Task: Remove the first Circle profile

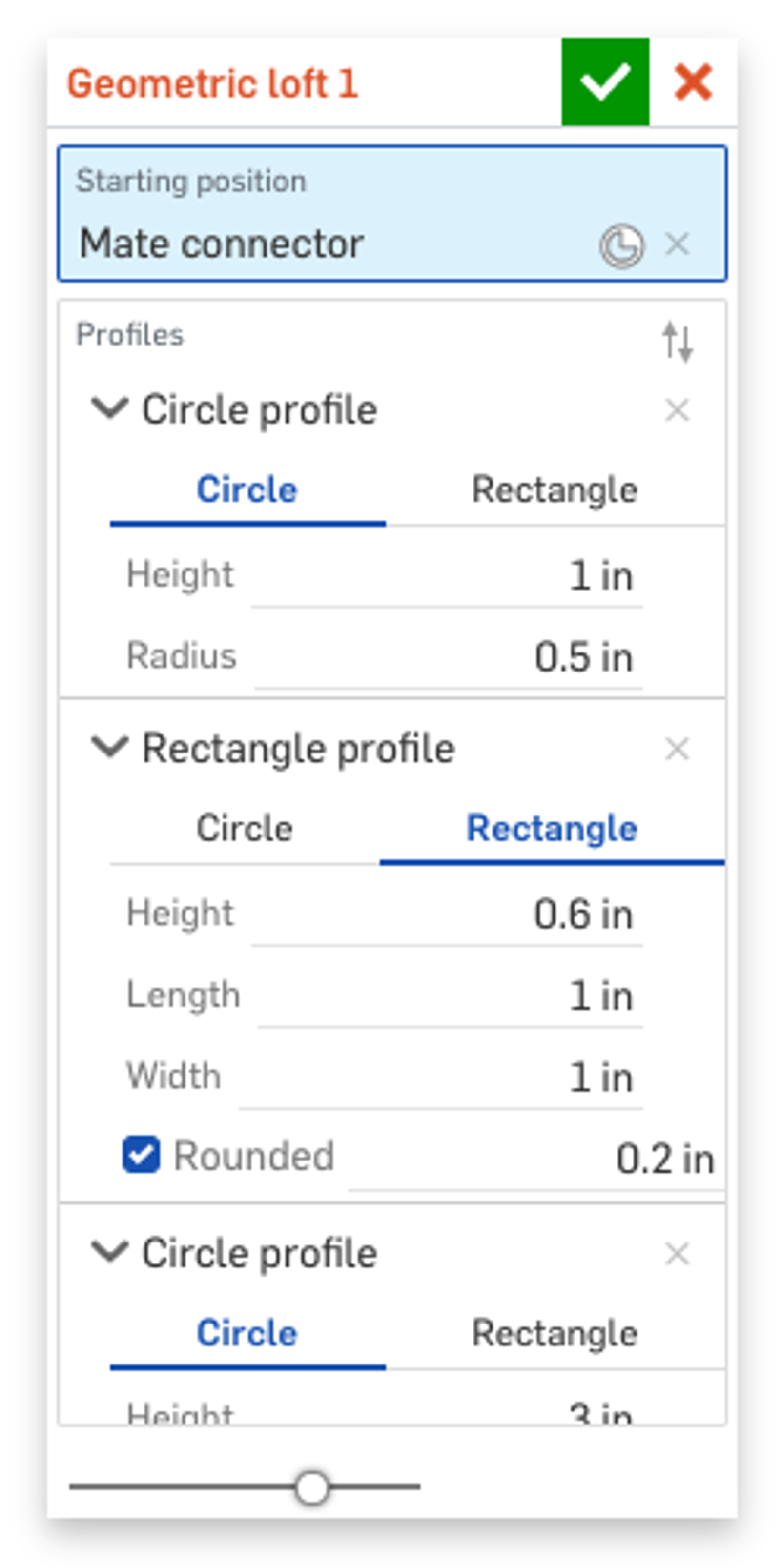Action: [677, 409]
